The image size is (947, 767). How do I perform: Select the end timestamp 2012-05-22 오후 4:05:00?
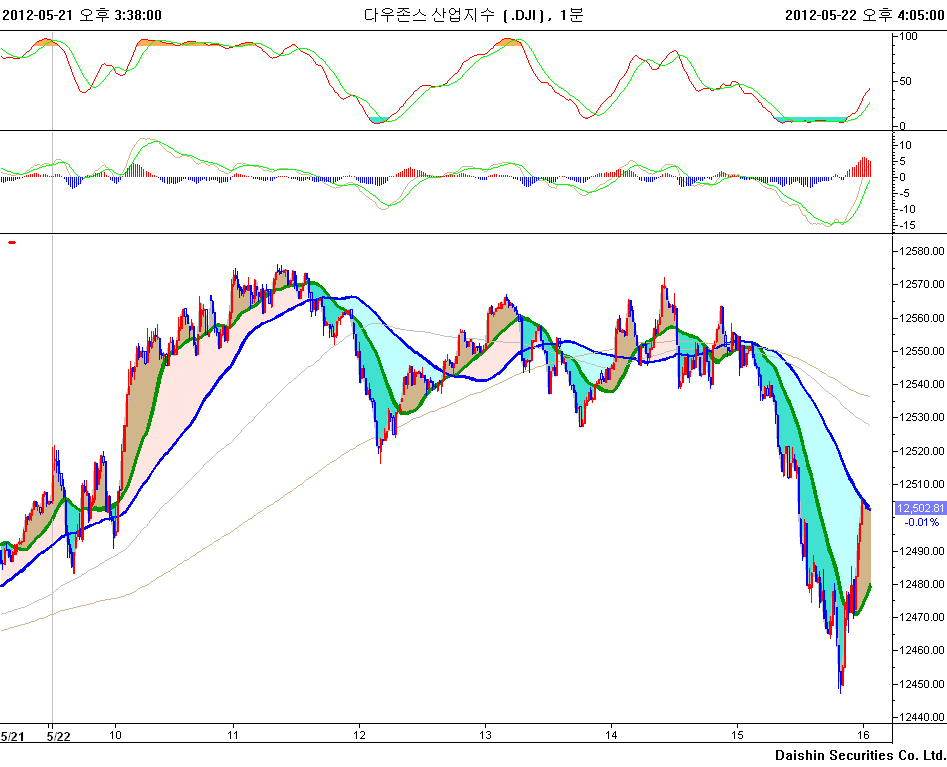(x=865, y=14)
